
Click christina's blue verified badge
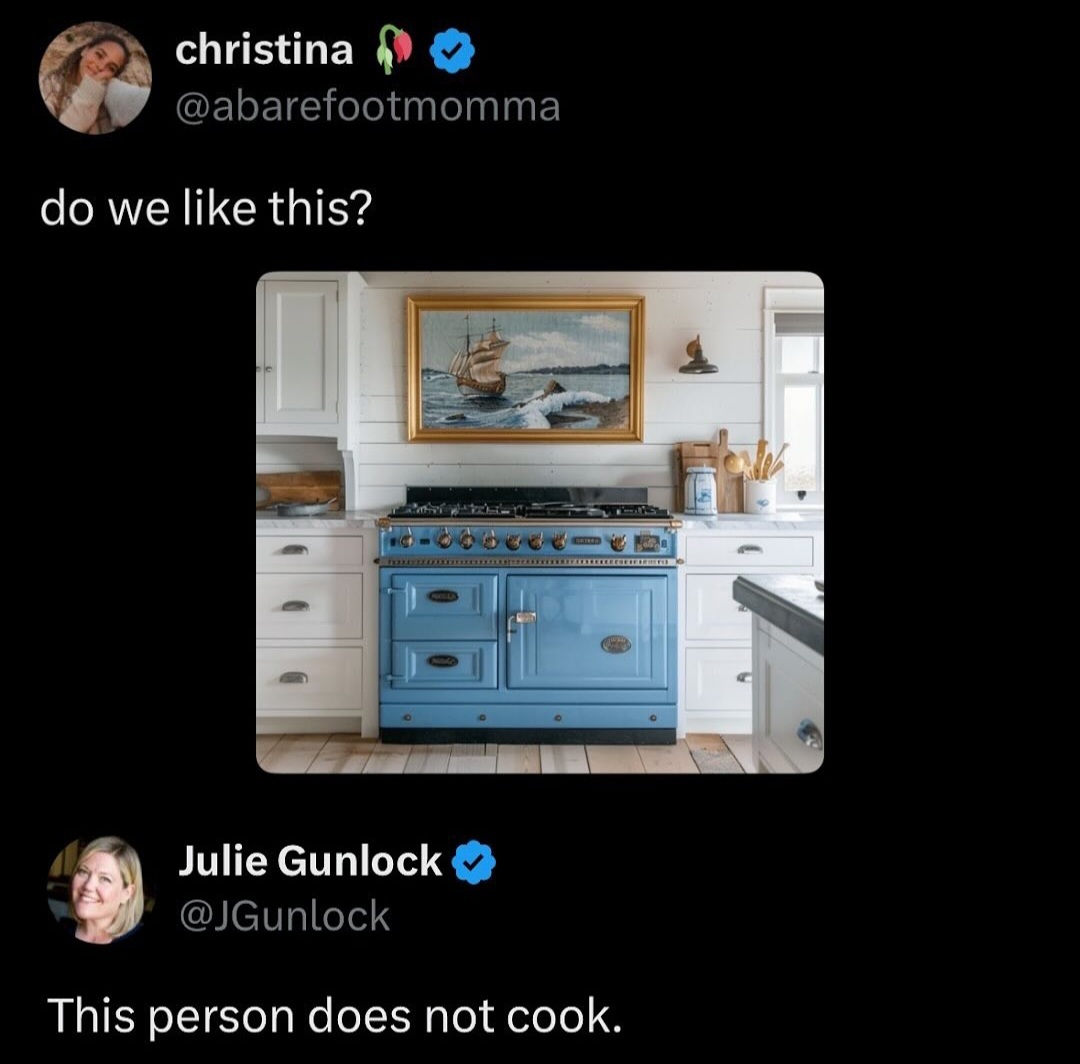point(451,50)
